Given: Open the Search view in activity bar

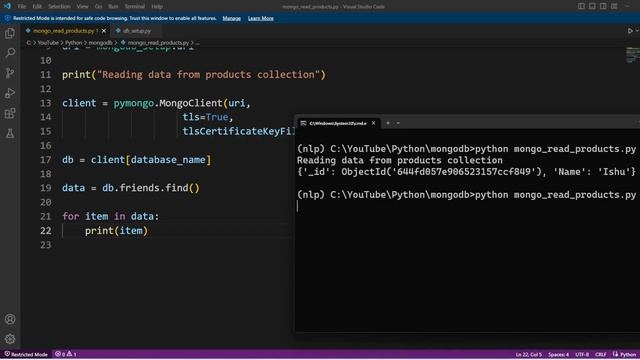Looking at the screenshot, I should pyautogui.click(x=10, y=53).
